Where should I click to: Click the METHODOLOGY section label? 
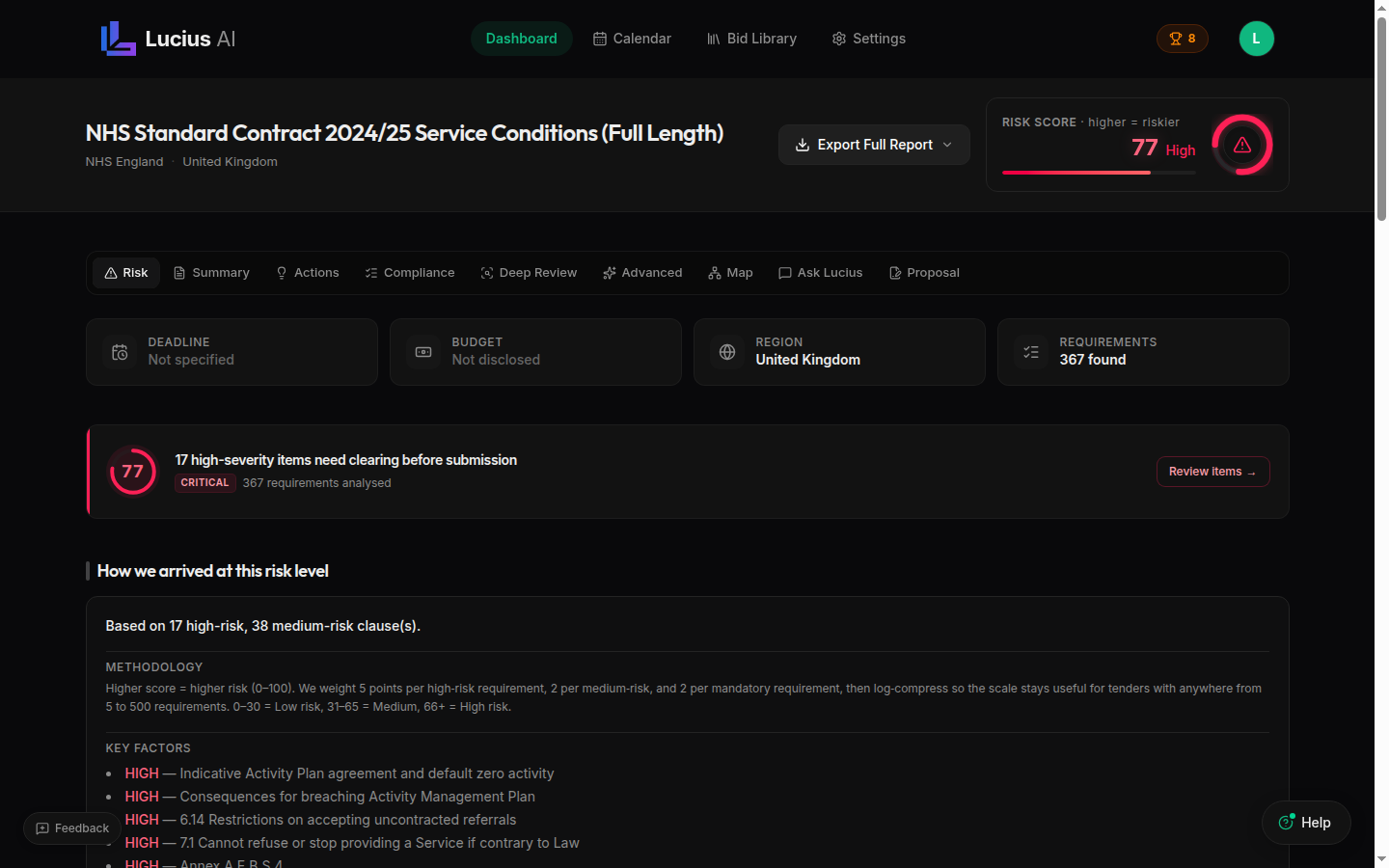point(154,667)
